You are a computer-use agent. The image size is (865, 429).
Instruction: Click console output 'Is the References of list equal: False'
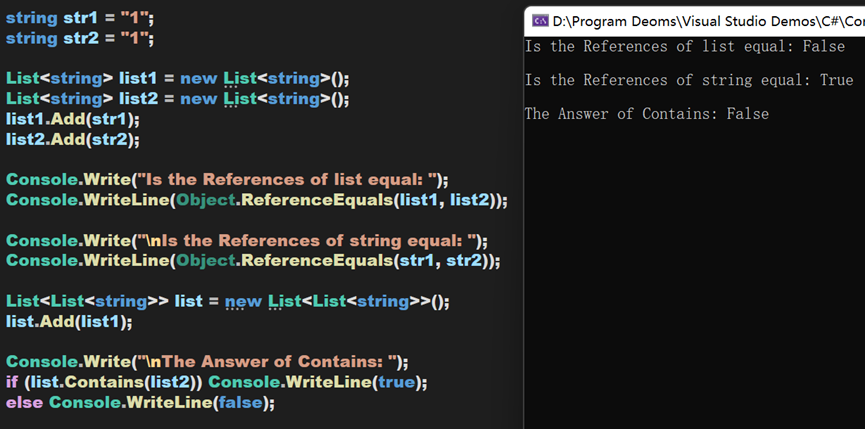[x=684, y=47]
